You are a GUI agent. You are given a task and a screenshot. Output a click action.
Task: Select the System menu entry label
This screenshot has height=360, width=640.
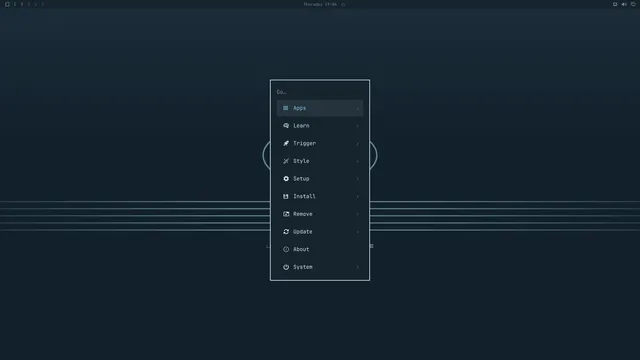tap(303, 267)
